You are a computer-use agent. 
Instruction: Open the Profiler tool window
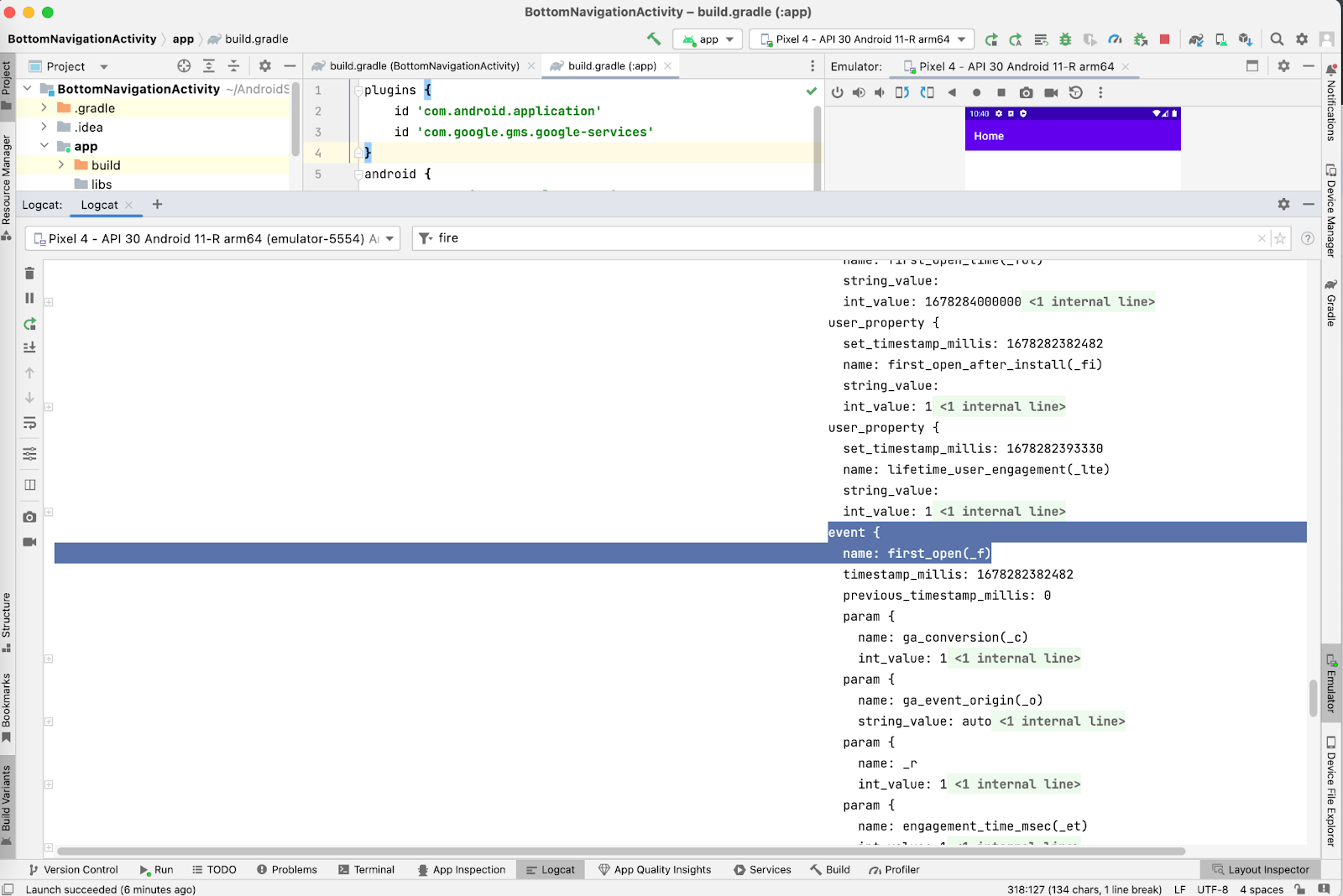tap(895, 869)
